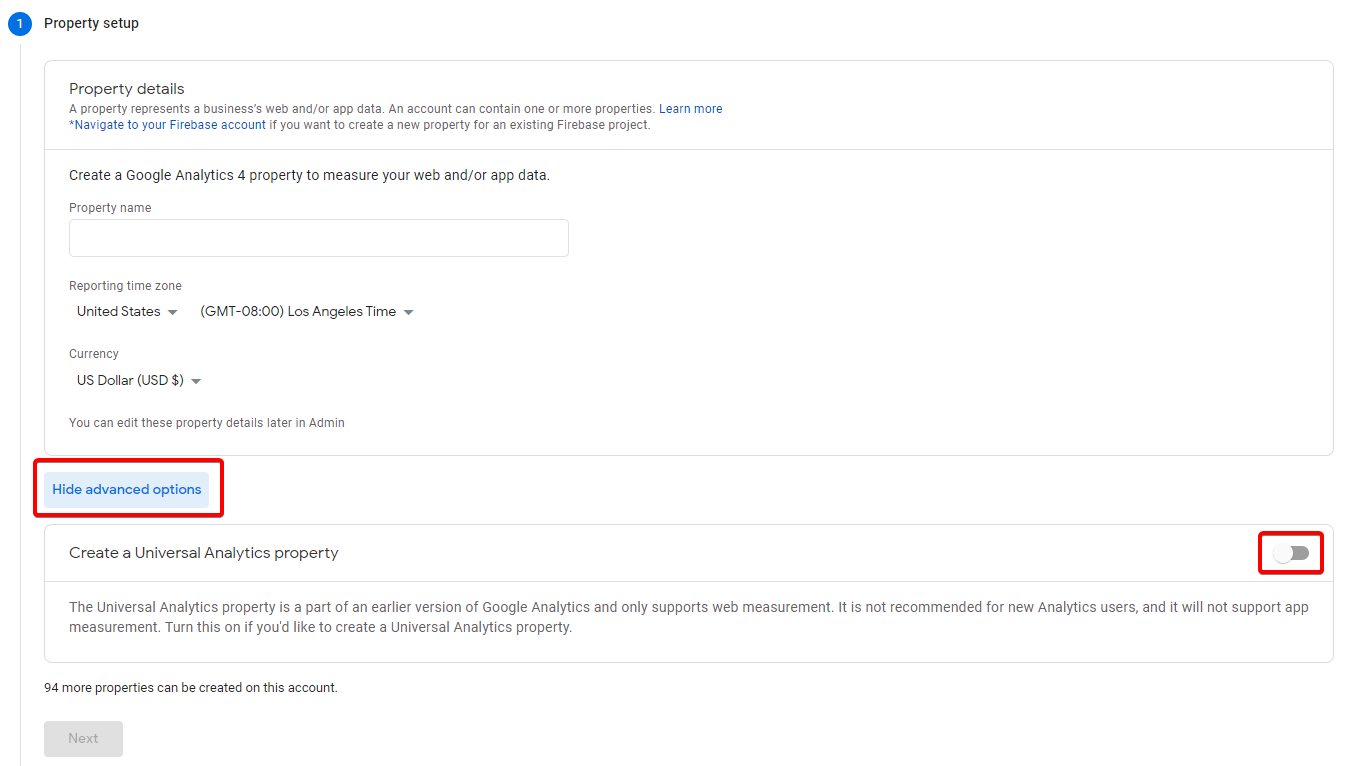Click inside the Property name field
This screenshot has height=766, width=1352.
click(x=318, y=238)
